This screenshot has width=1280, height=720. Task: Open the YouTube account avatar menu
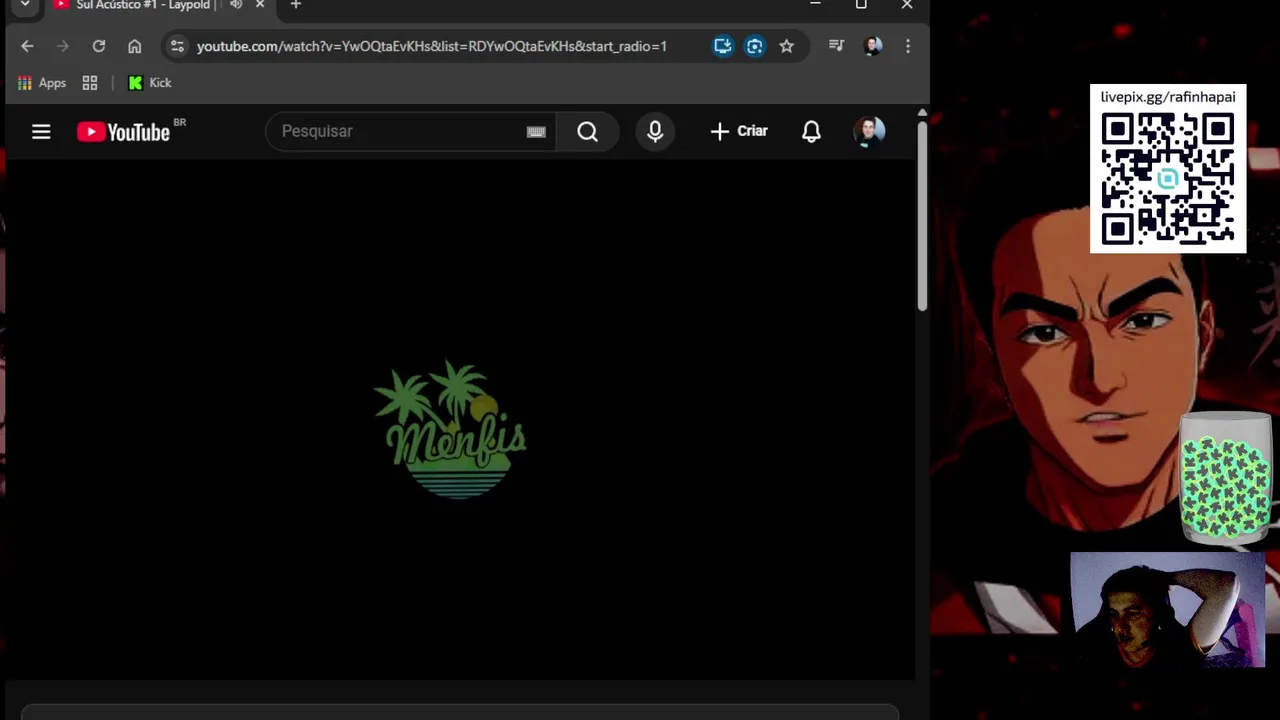tap(869, 131)
